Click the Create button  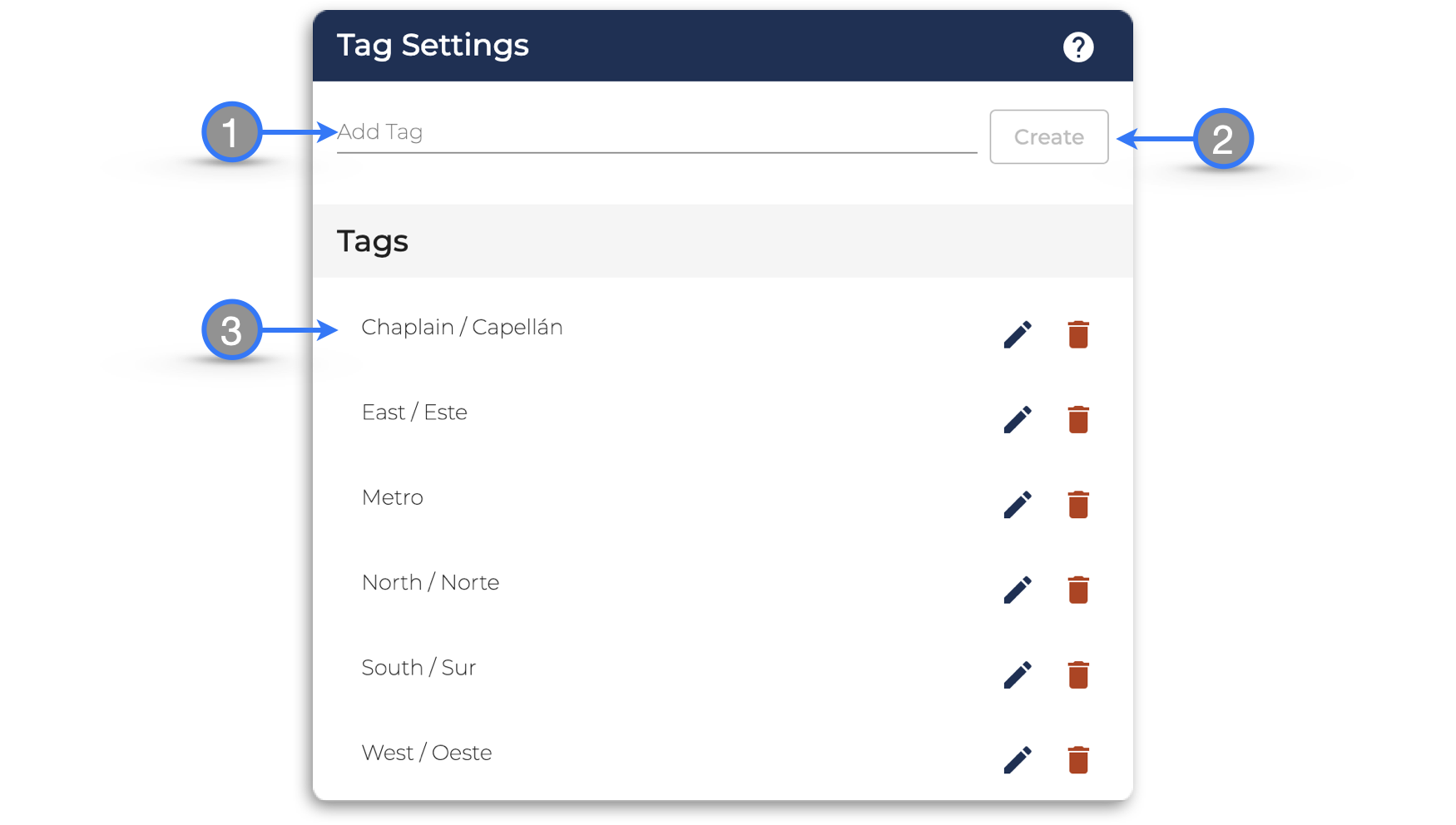pyautogui.click(x=1048, y=136)
